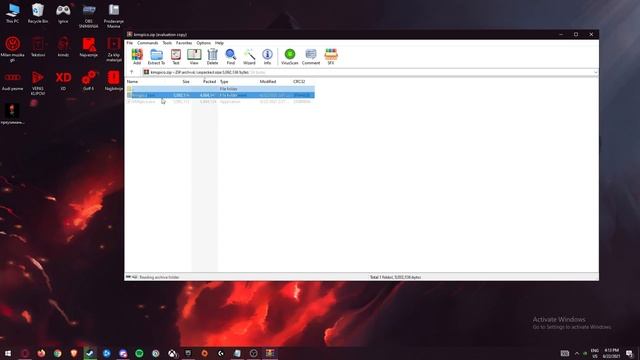Screen dimensions: 640x360
Task: Open the Tools menu
Action: [x=167, y=43]
